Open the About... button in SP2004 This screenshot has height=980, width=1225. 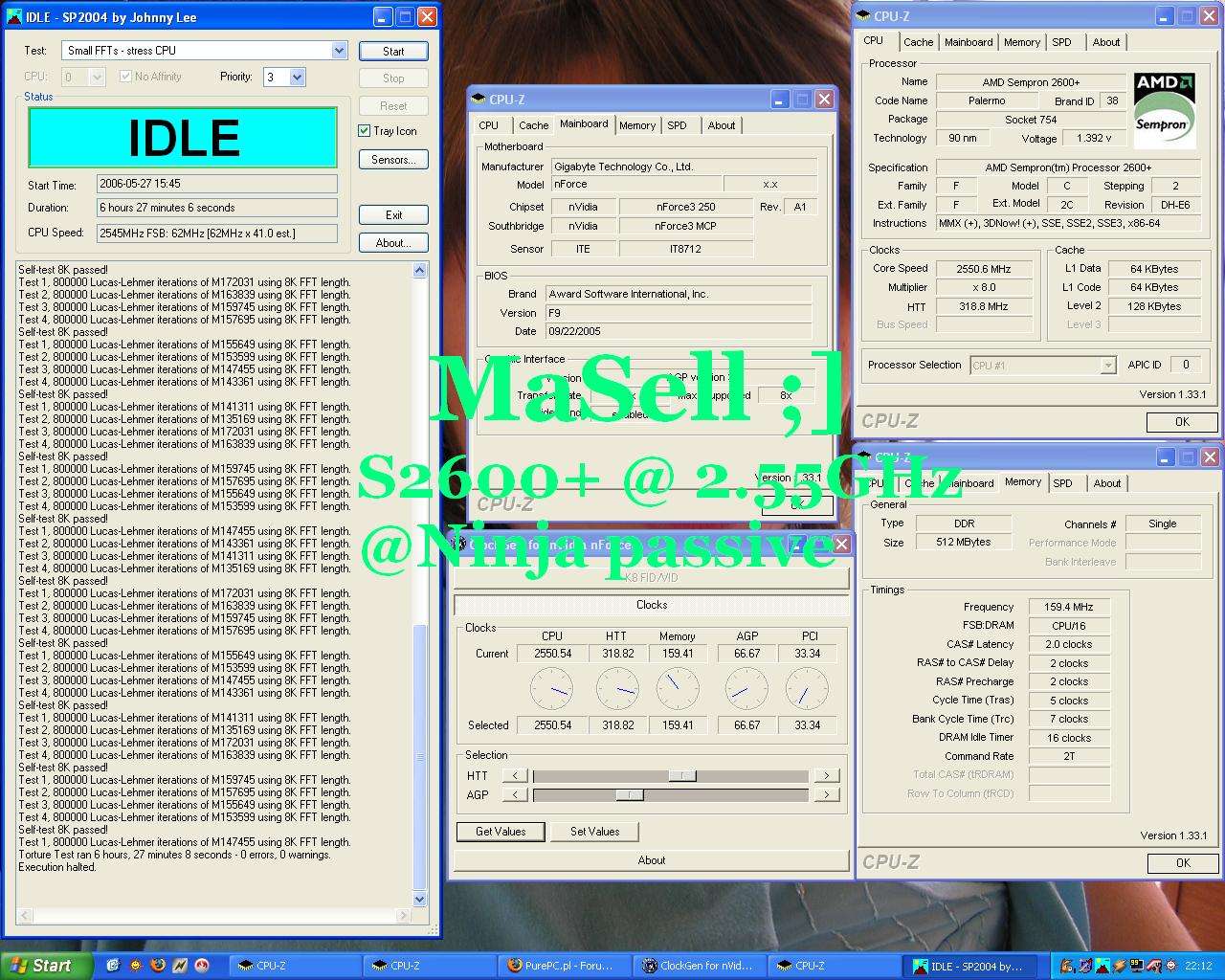[393, 243]
